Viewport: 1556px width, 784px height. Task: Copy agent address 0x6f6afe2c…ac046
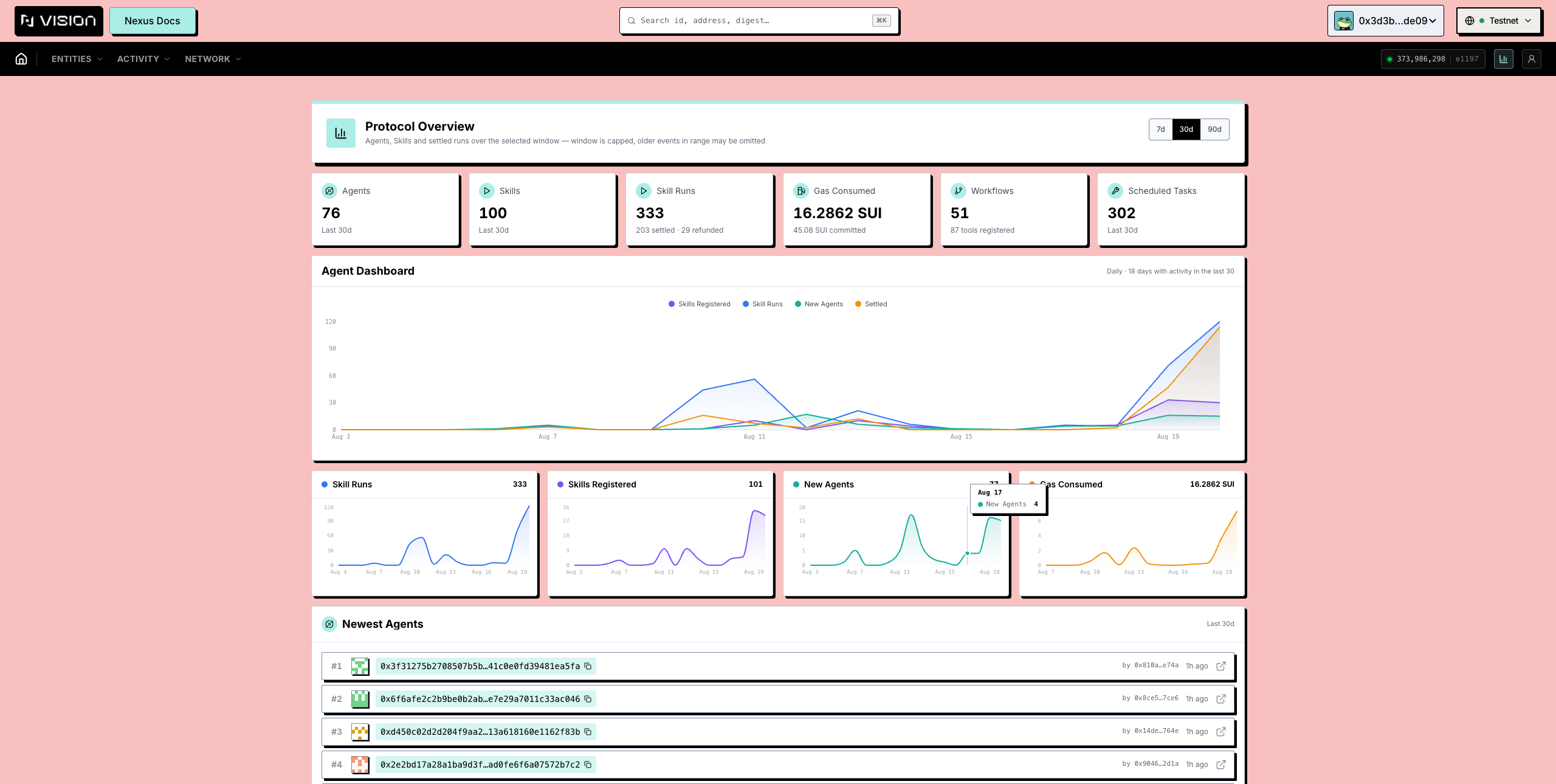tap(588, 699)
